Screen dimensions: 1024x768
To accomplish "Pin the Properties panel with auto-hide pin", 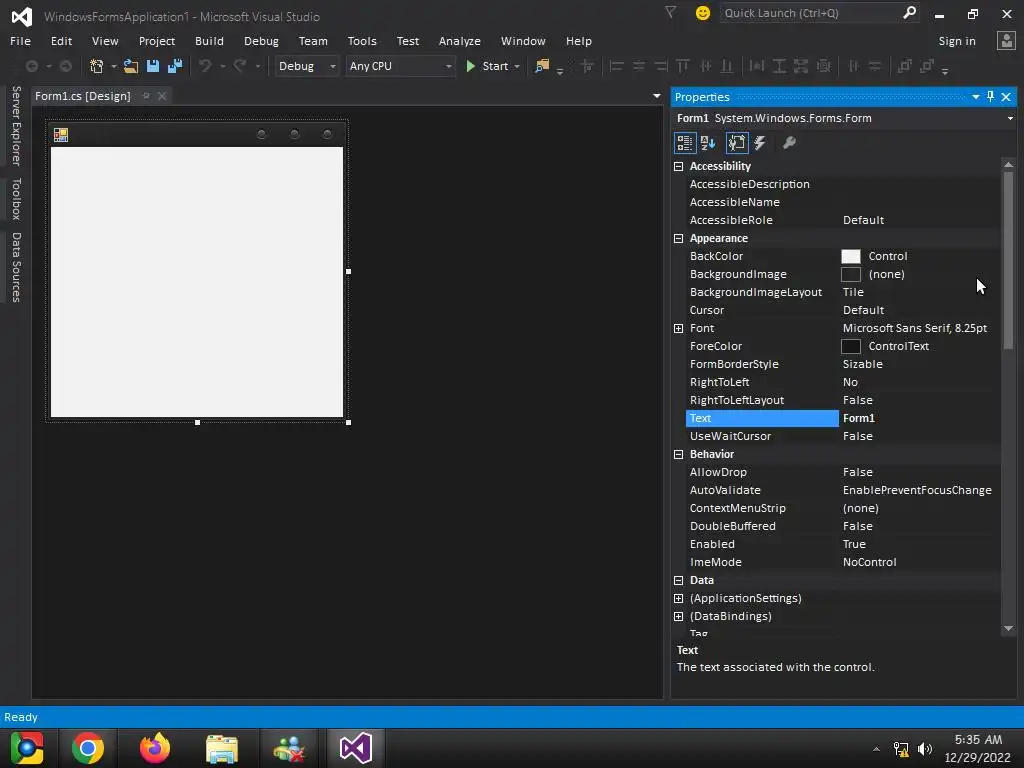I will click(x=991, y=97).
